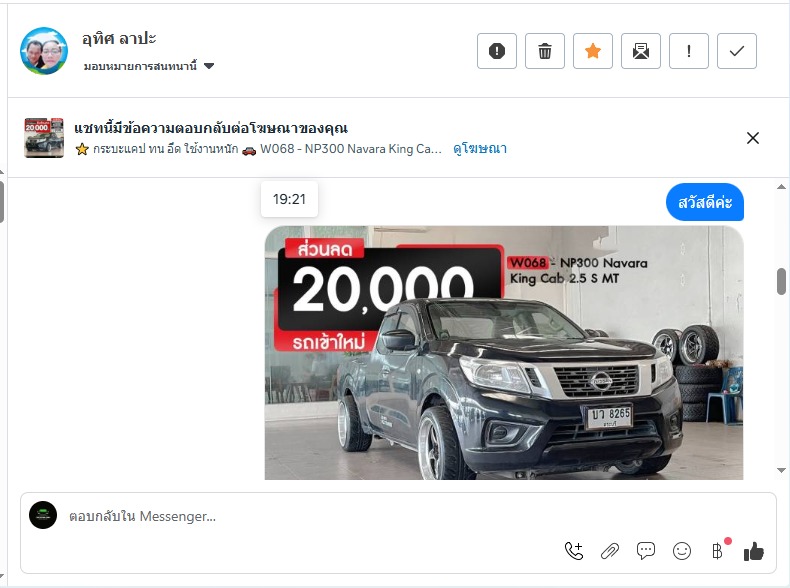Image resolution: width=790 pixels, height=588 pixels.
Task: Mark conversation done with checkmark
Action: [737, 51]
